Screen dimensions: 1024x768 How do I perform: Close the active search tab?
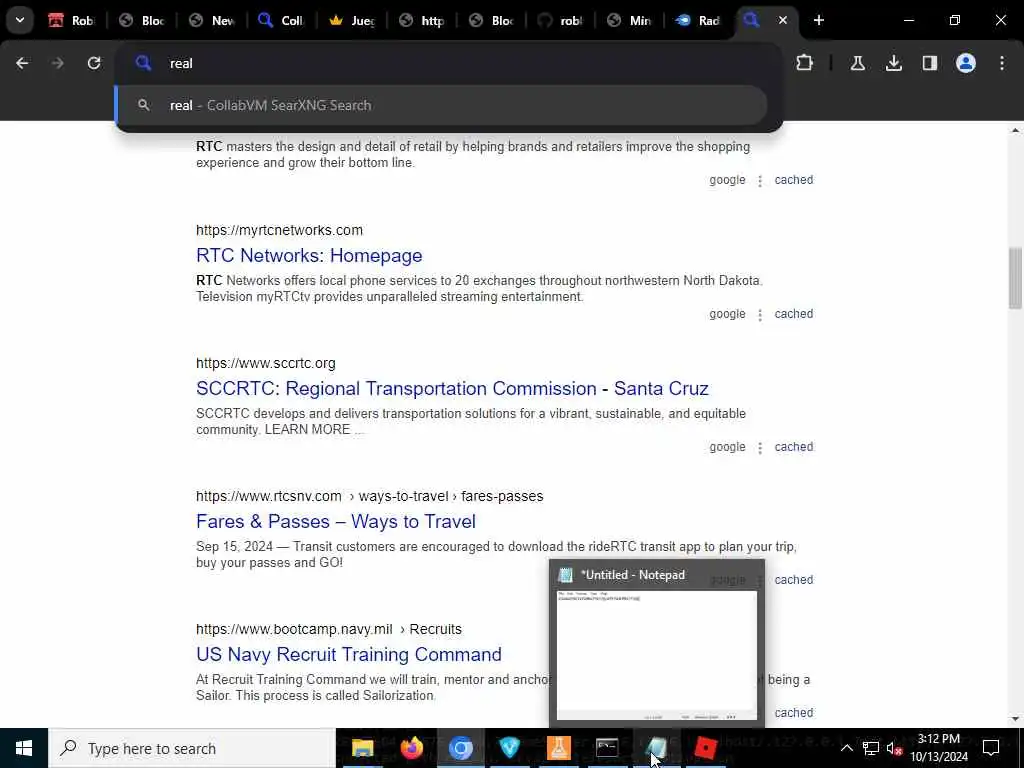(782, 20)
